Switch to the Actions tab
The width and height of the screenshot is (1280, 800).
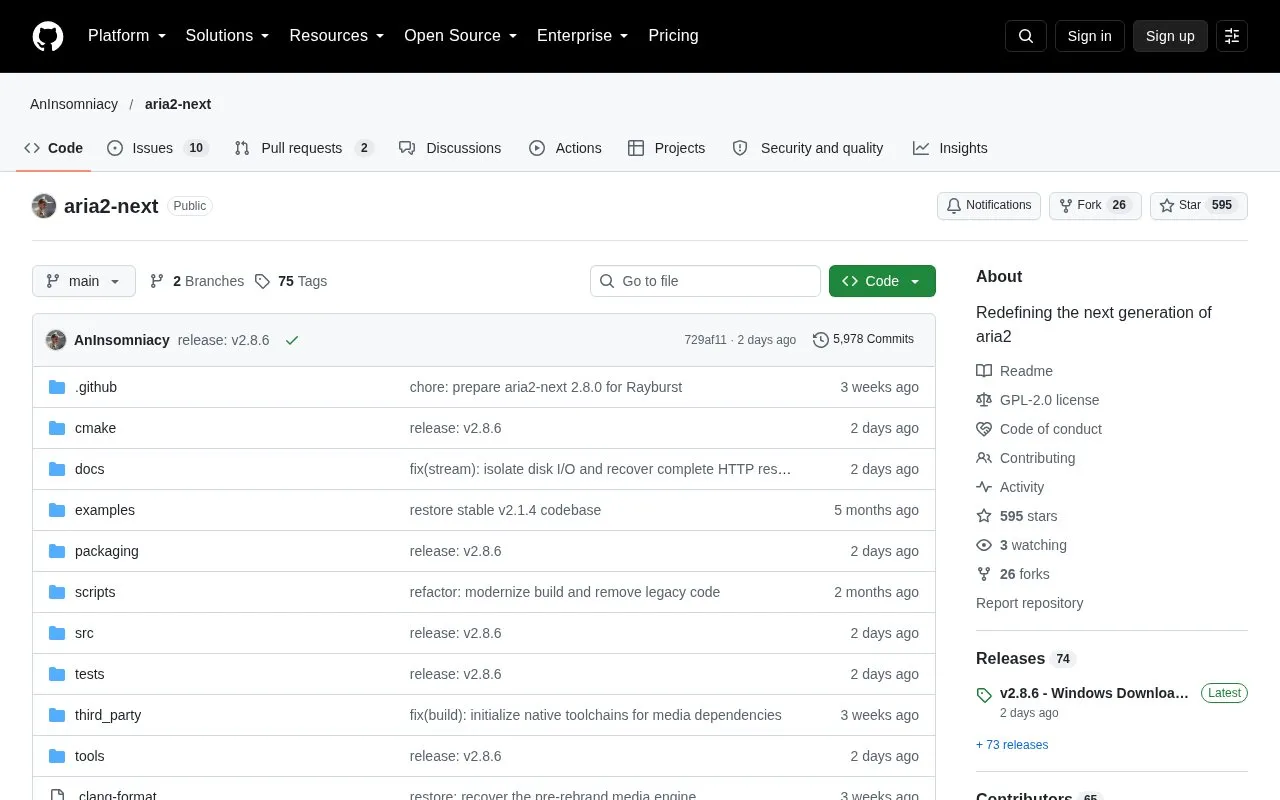tap(565, 148)
